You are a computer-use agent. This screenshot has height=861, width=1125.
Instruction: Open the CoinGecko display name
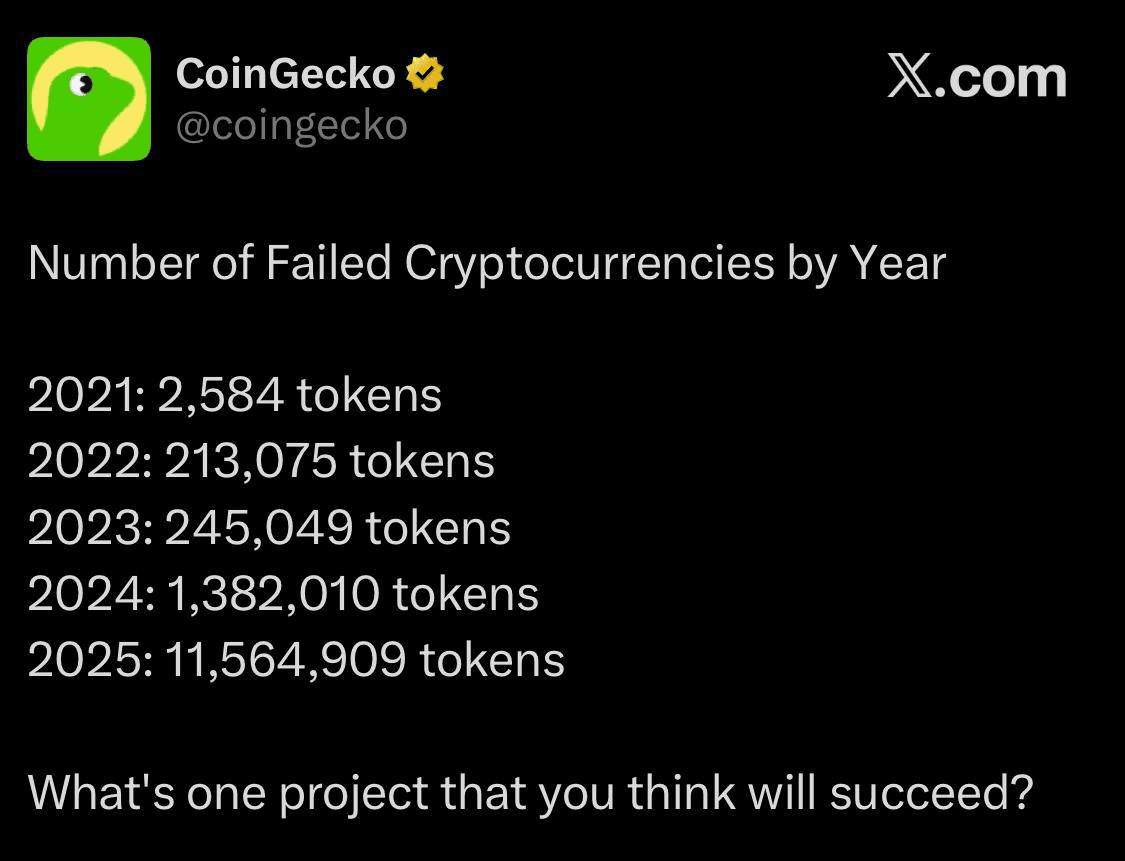(x=286, y=75)
